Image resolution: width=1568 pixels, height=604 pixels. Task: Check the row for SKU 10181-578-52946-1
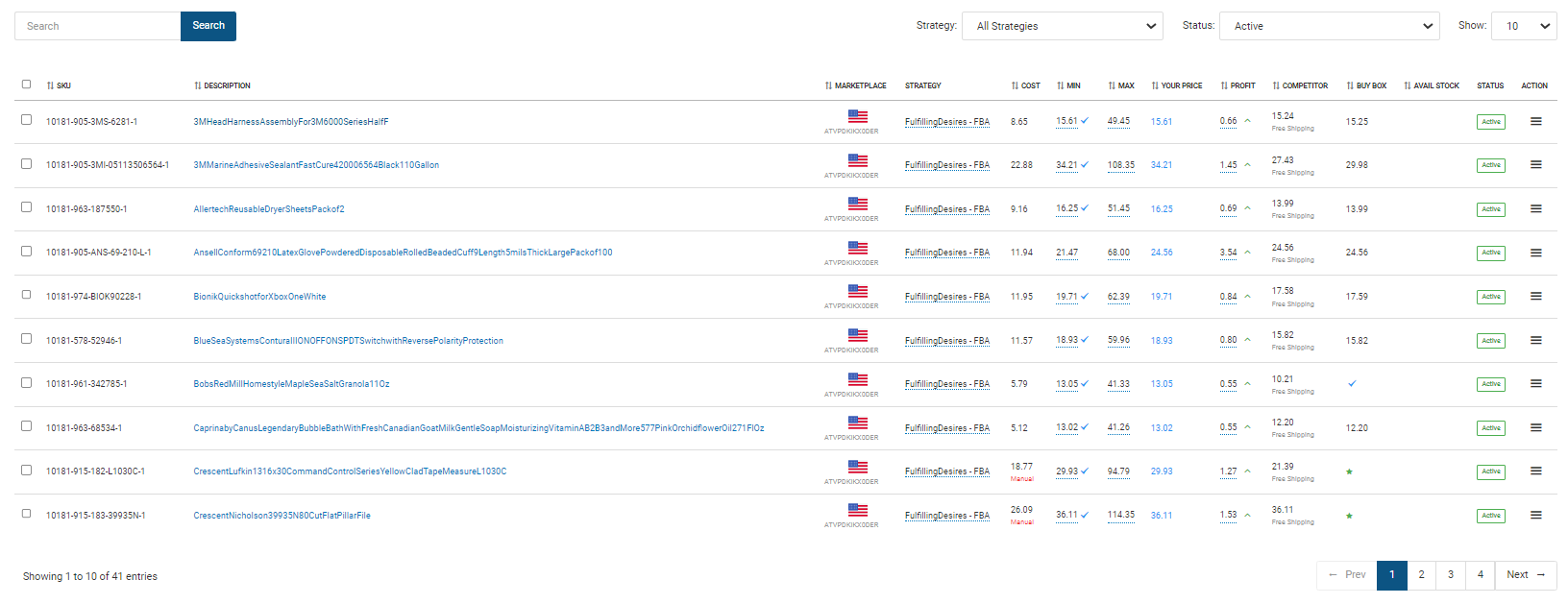click(26, 339)
